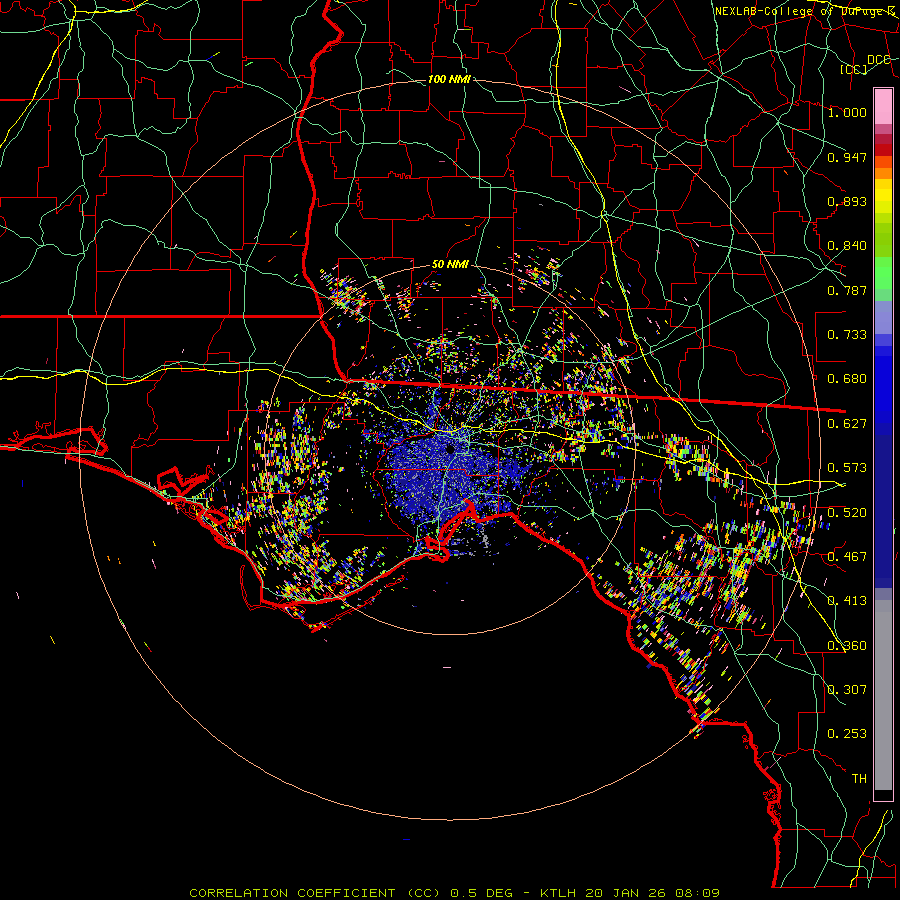Click the 100 NMI range ring label
900x900 pixels.
click(x=449, y=79)
